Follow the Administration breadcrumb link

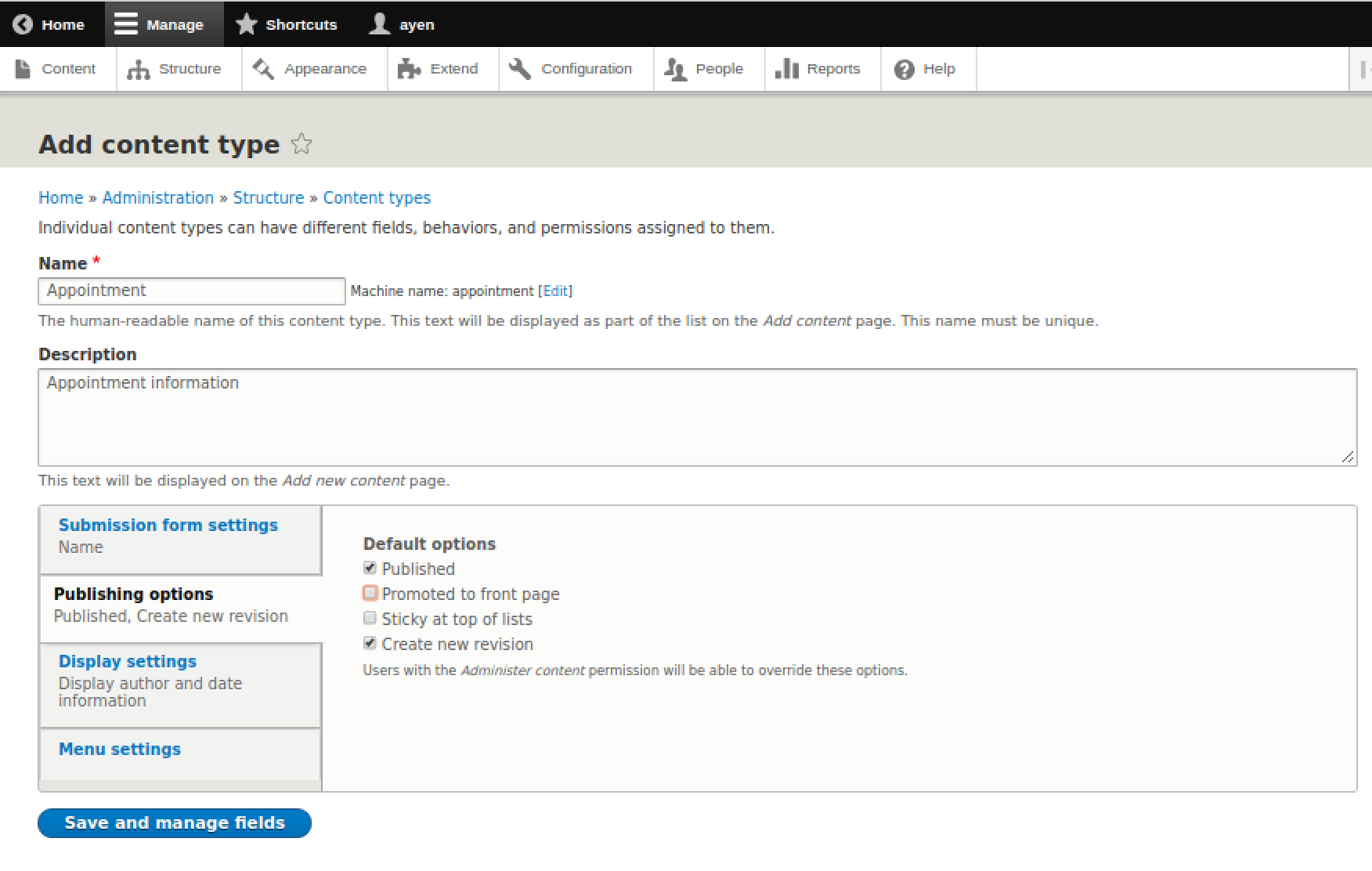tap(158, 197)
